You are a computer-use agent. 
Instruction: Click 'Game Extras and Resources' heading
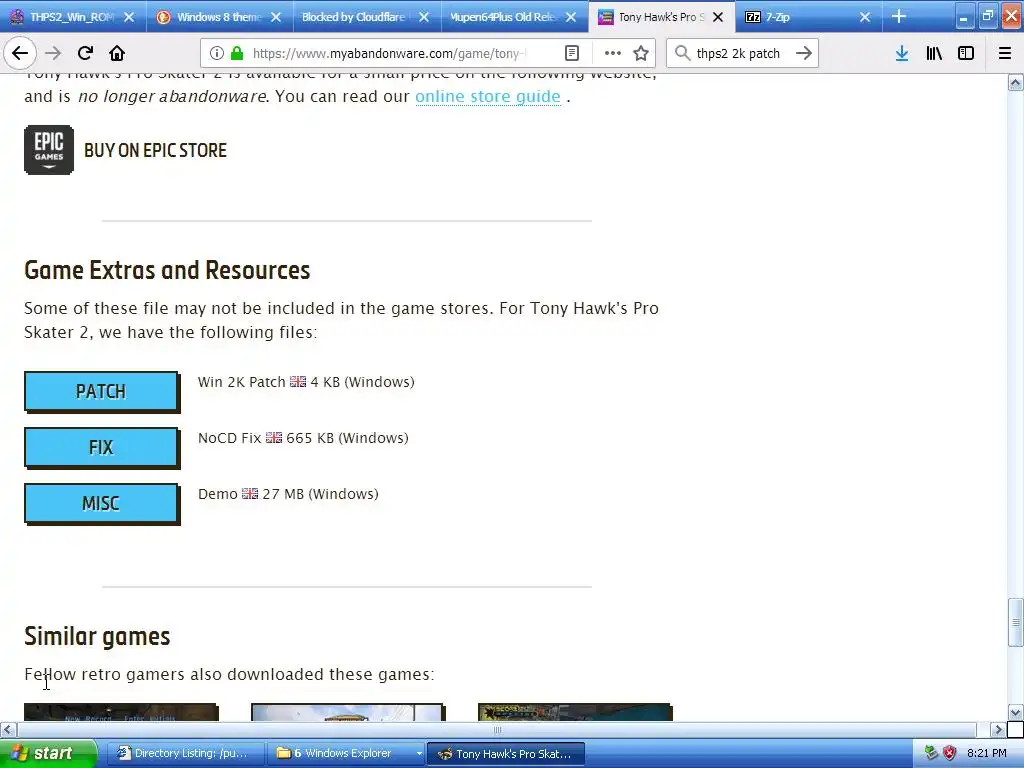167,270
